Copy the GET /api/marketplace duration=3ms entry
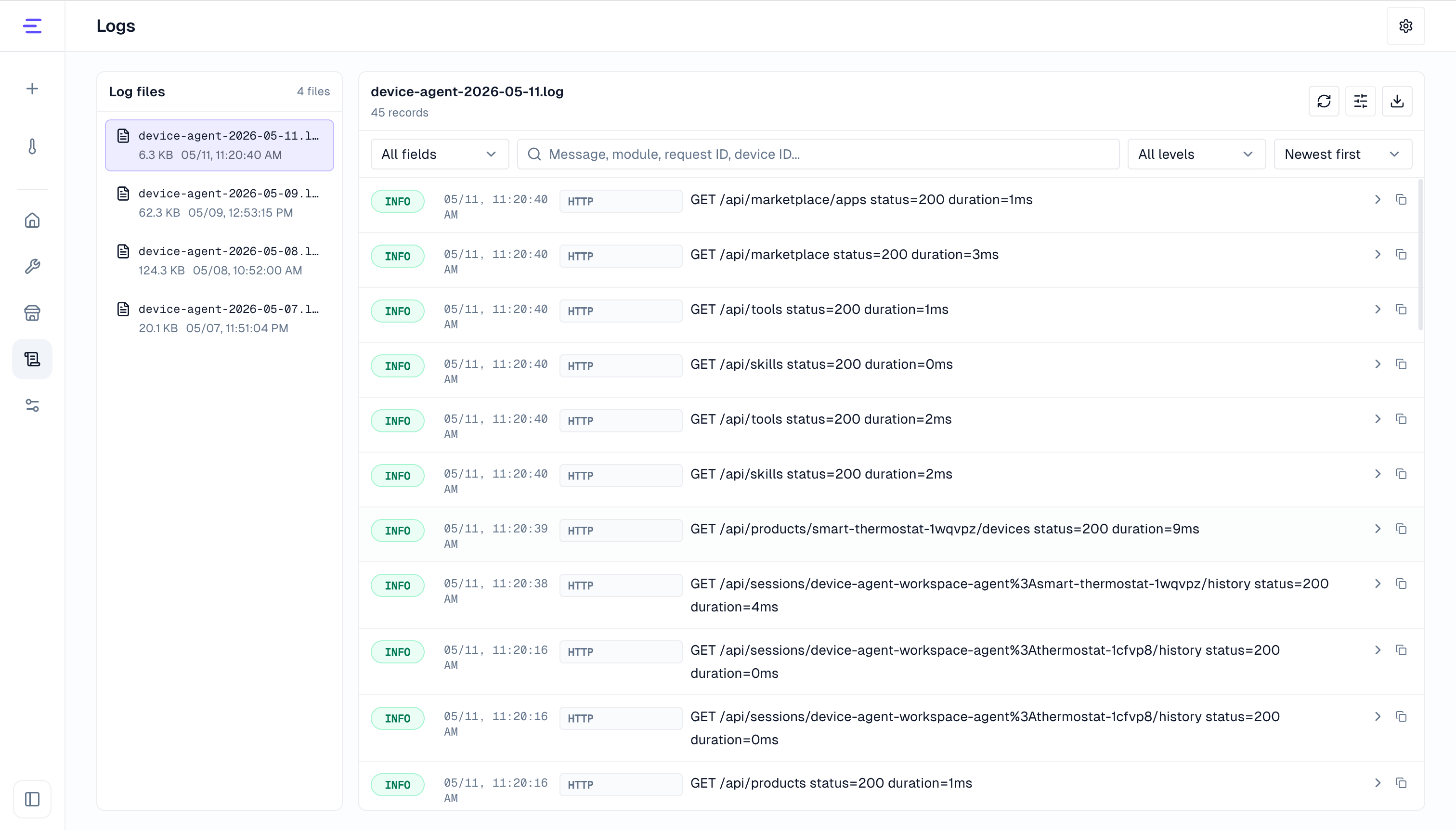1456x830 pixels. pos(1401,254)
